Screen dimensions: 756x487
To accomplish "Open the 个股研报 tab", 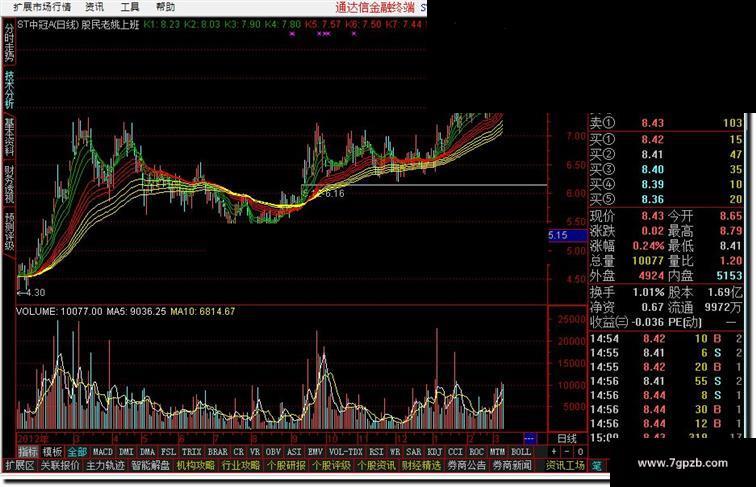I will [286, 465].
